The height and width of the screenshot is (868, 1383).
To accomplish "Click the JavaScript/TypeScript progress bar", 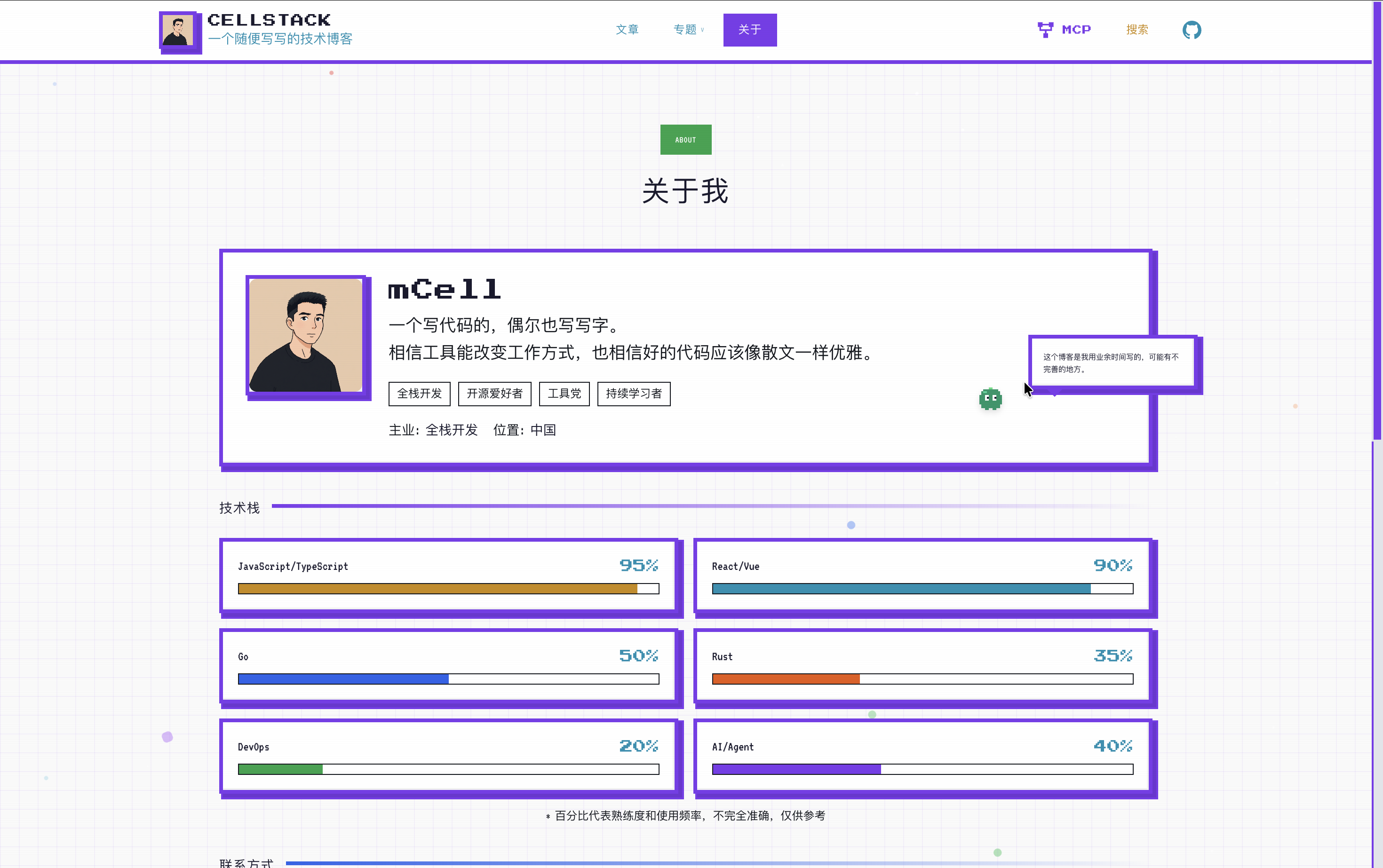I will click(448, 589).
